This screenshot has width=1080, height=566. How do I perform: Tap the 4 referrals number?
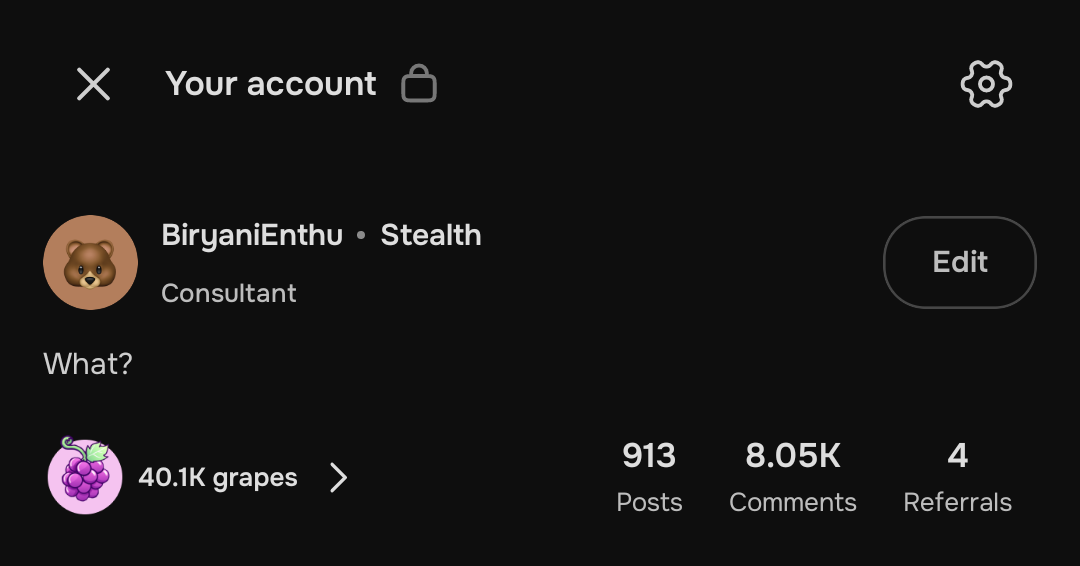tap(958, 456)
